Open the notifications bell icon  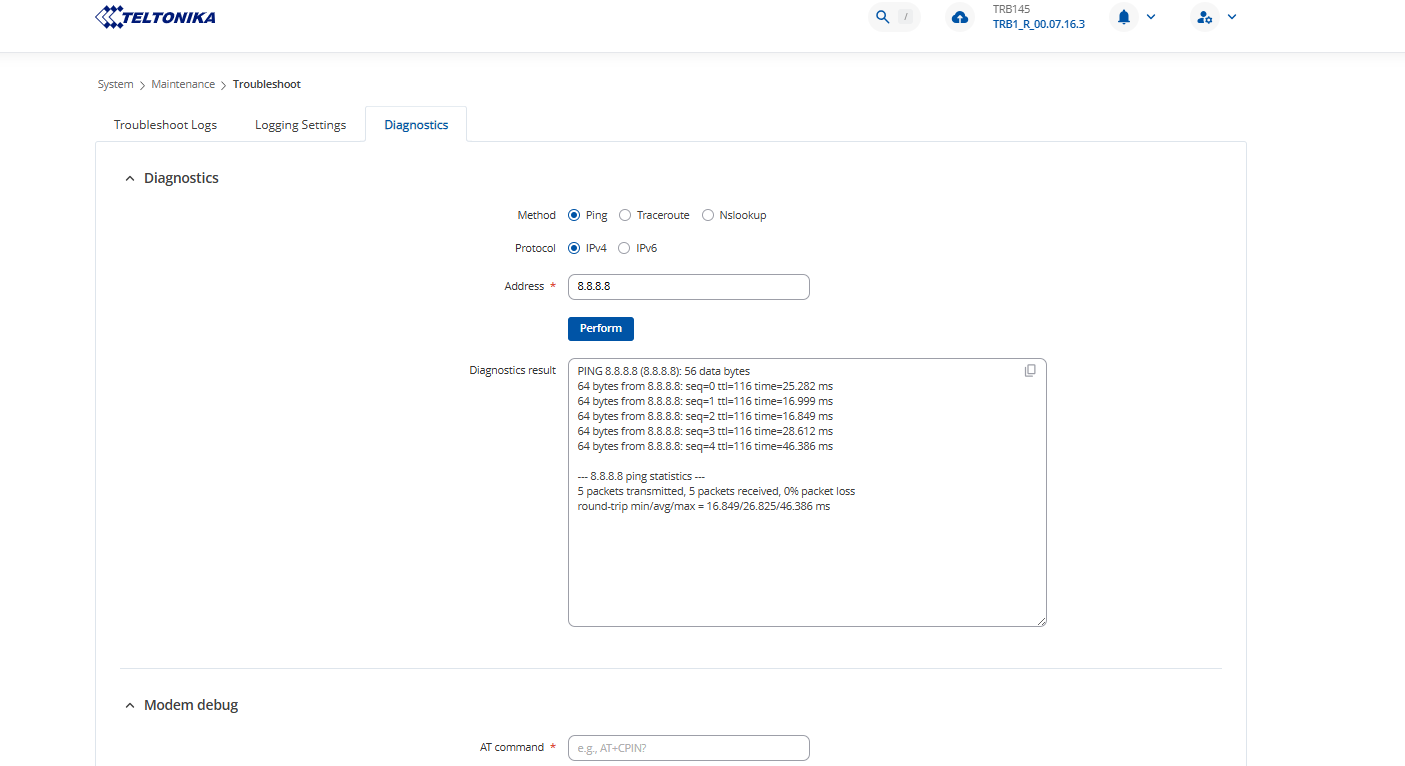point(1124,17)
